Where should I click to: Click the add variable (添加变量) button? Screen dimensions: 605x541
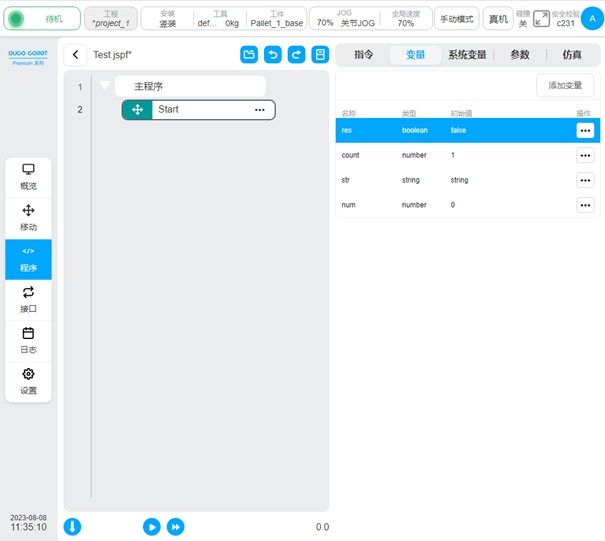(565, 85)
